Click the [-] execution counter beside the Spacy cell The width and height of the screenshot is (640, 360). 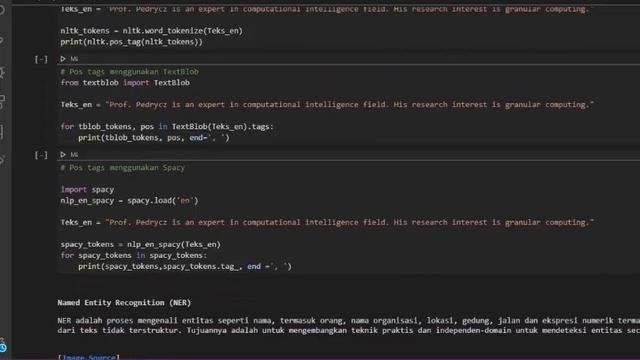point(41,156)
